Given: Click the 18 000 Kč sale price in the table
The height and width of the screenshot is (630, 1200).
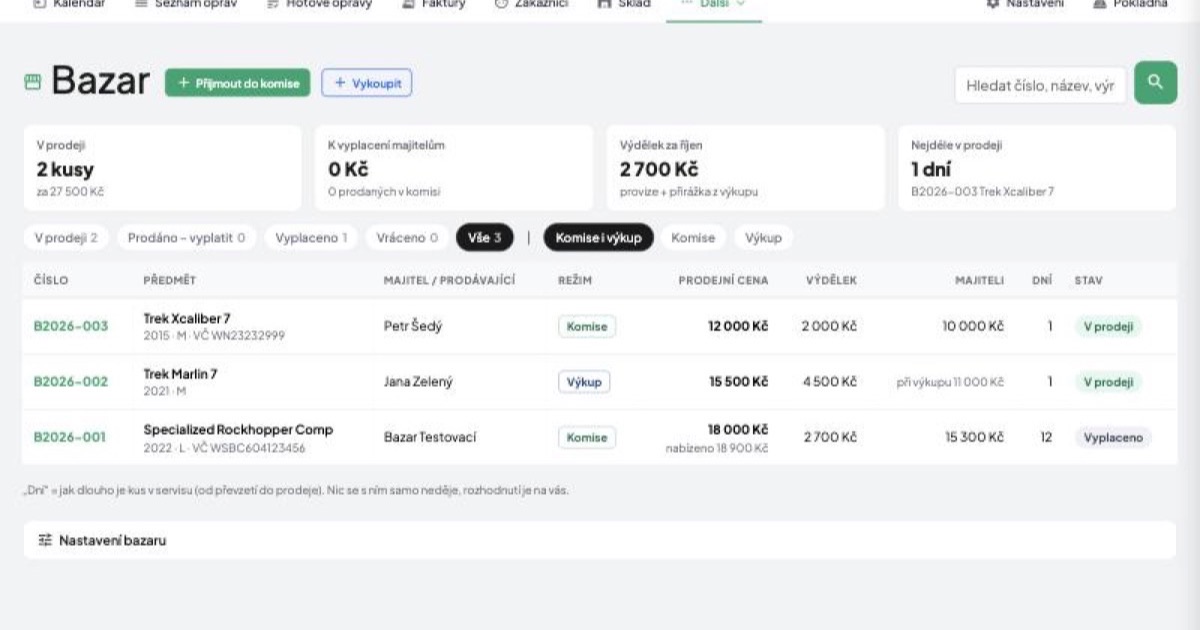Looking at the screenshot, I should click(738, 429).
